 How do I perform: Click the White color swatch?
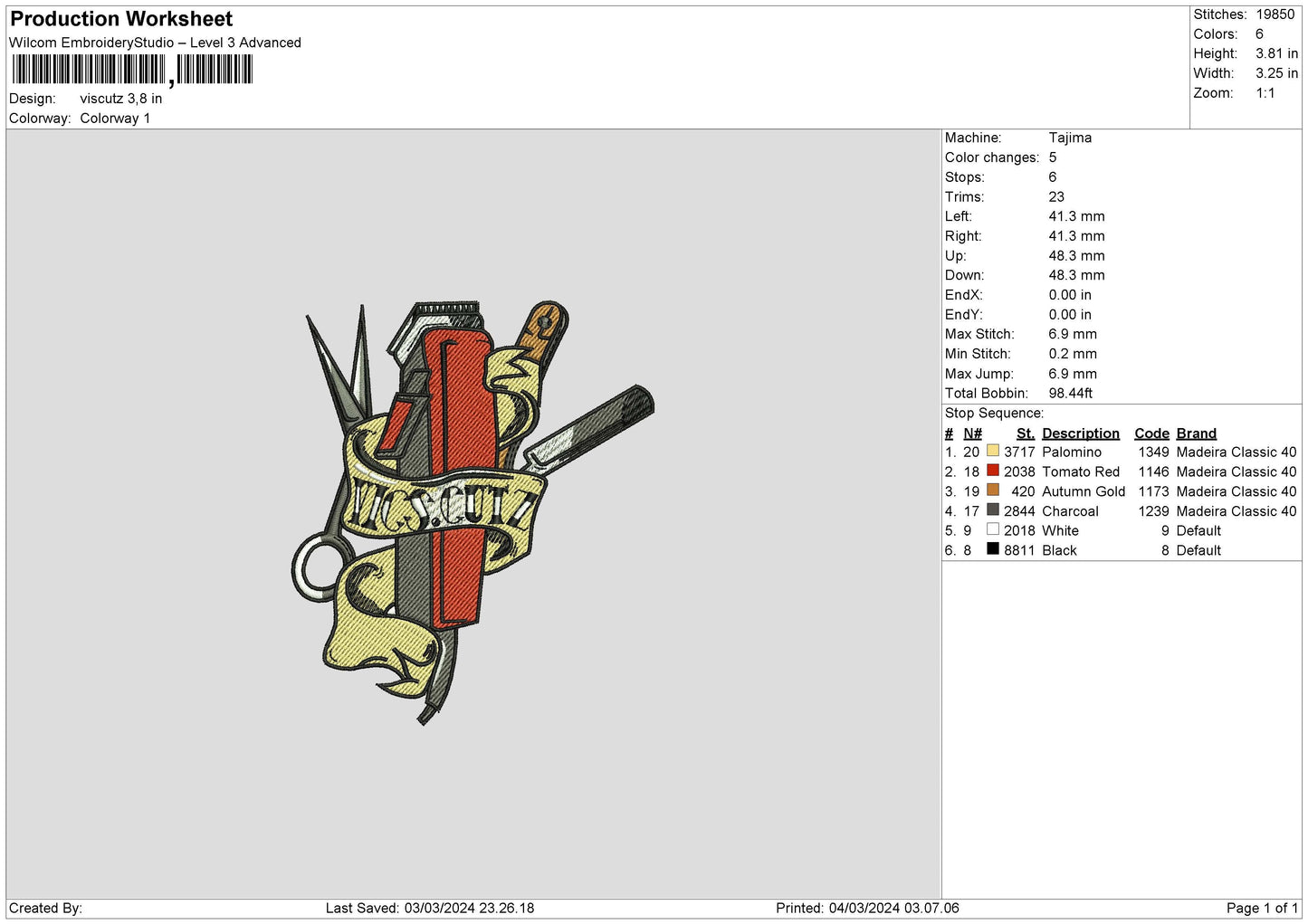point(993,529)
